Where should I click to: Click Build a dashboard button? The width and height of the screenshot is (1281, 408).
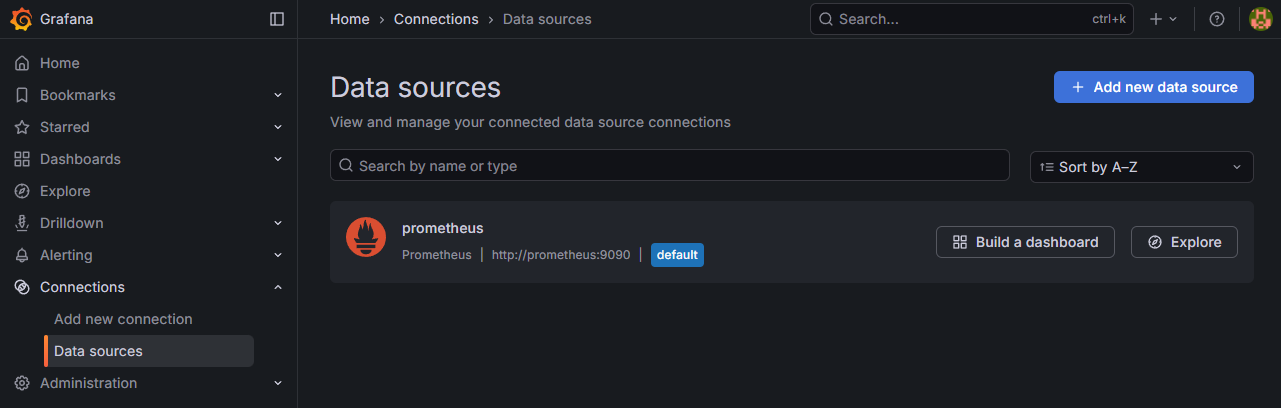(x=1025, y=242)
